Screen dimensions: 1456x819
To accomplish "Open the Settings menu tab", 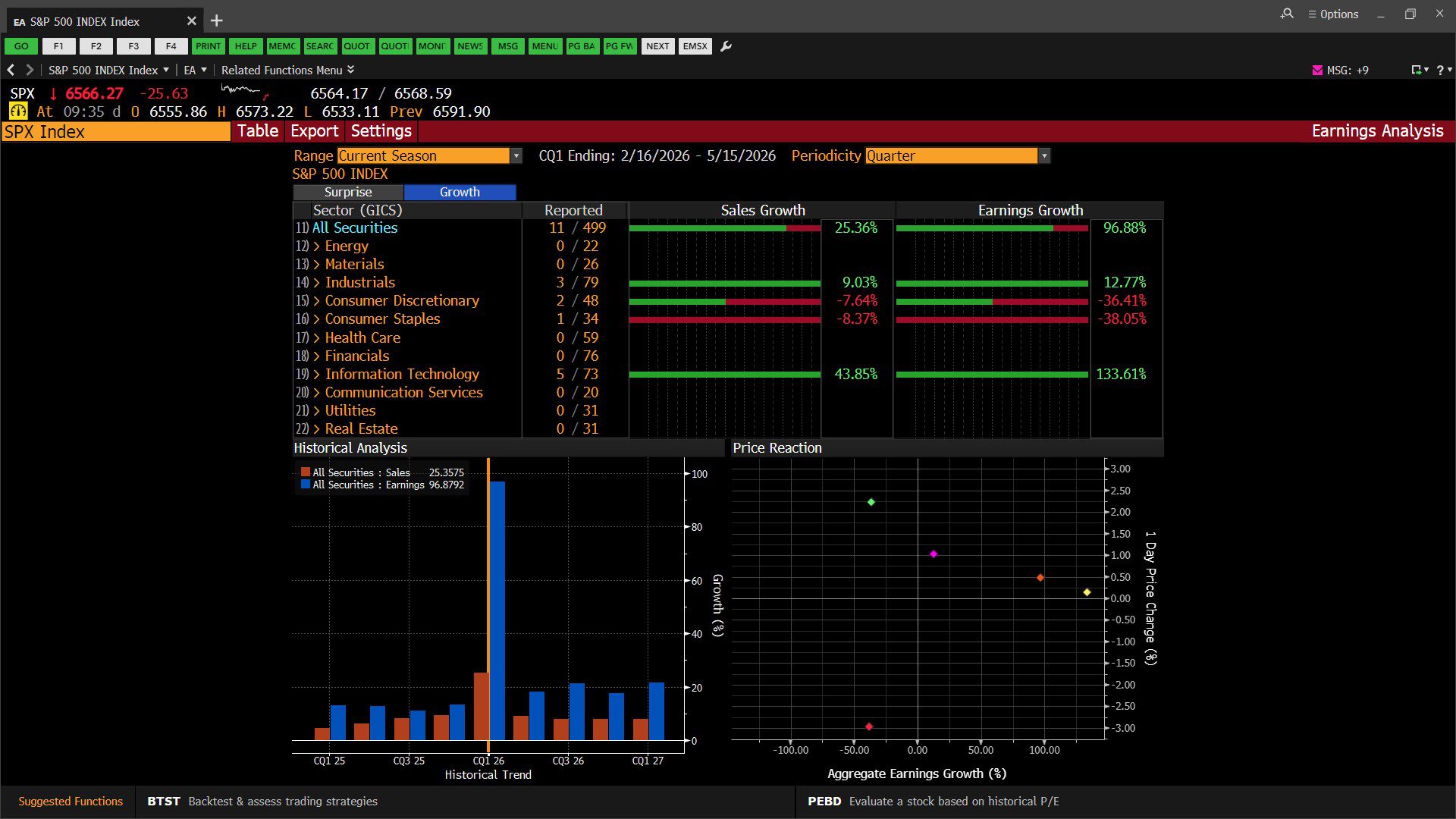I will [381, 131].
